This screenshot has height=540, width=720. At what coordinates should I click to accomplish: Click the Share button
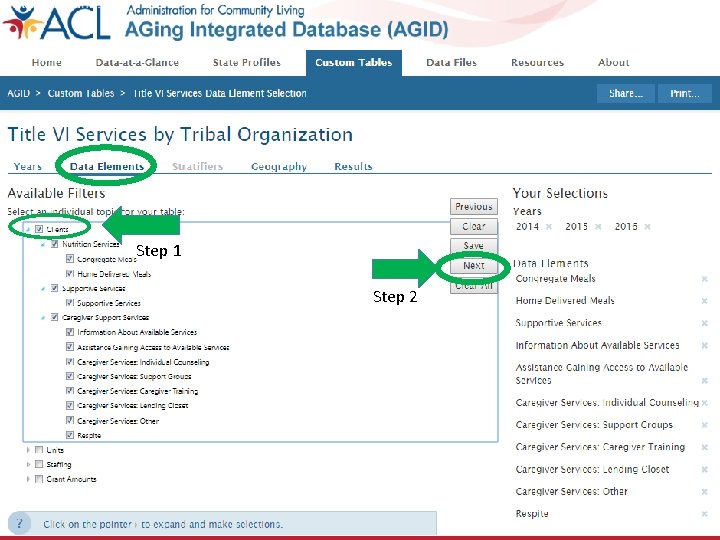625,94
